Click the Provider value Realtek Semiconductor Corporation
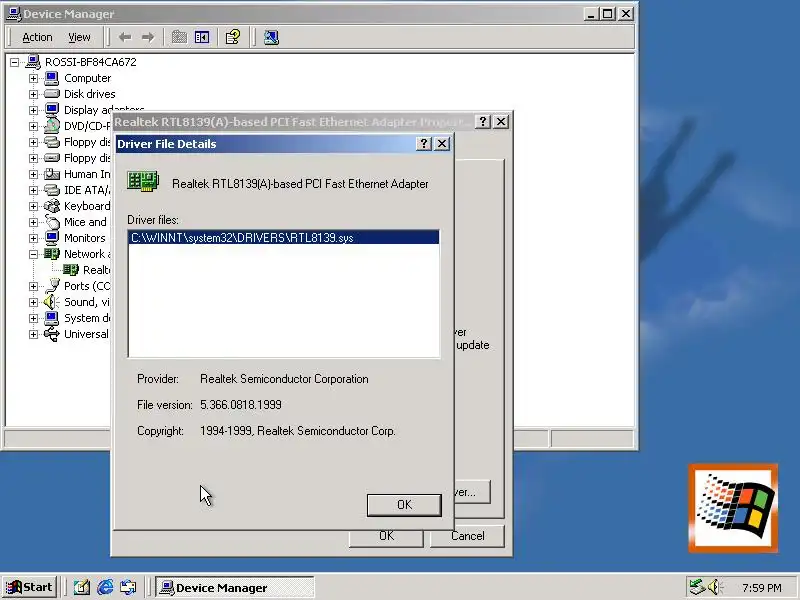The height and width of the screenshot is (600, 800). 284,379
